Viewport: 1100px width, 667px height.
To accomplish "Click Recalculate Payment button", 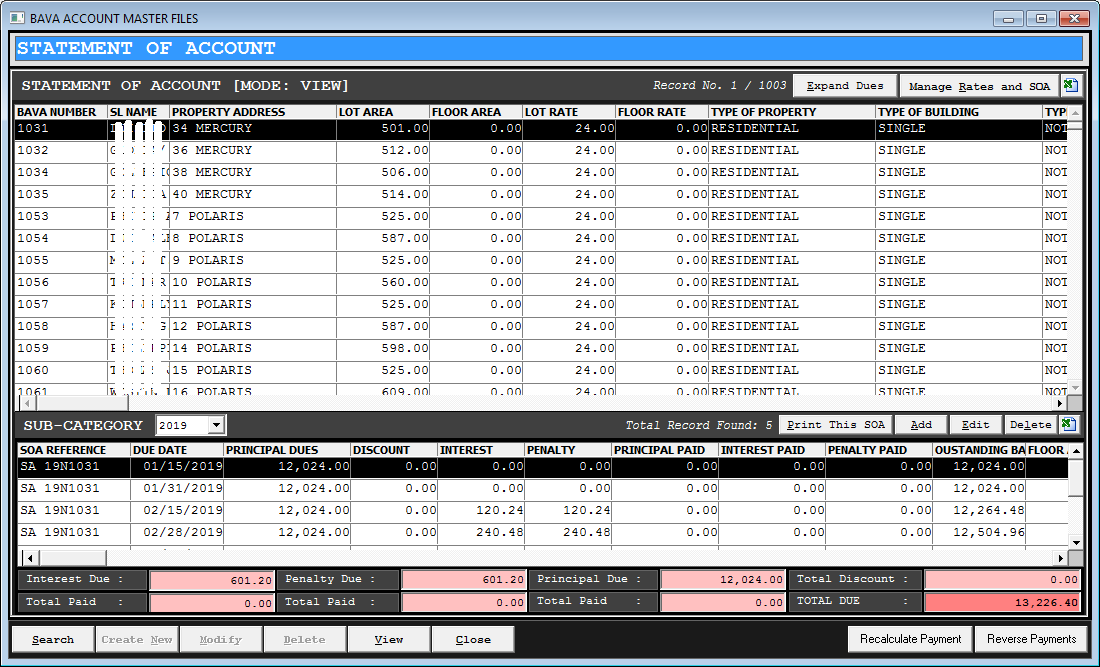I will point(910,639).
